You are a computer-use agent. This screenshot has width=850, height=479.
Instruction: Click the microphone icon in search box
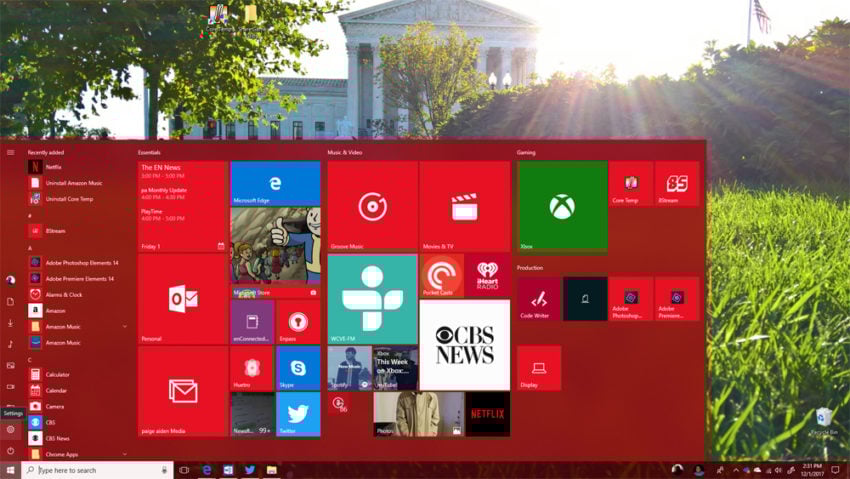164,470
